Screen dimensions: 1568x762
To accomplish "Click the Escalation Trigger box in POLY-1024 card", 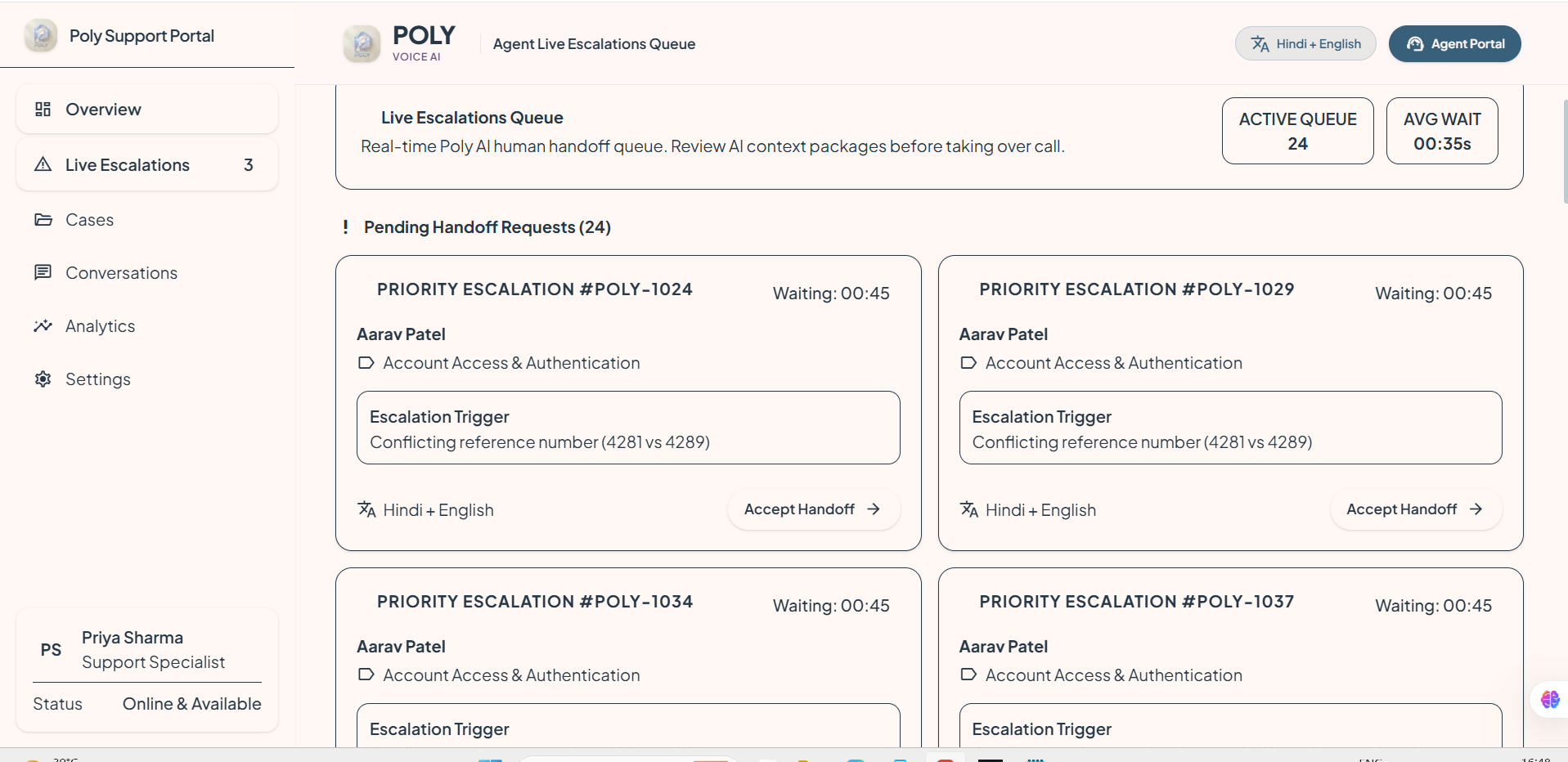I will click(x=628, y=428).
